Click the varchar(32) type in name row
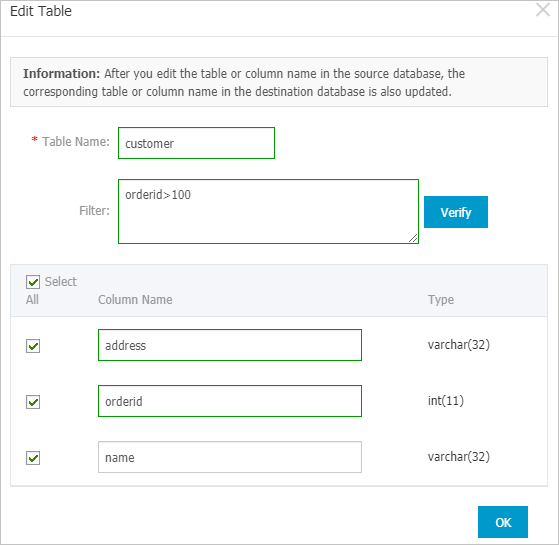The width and height of the screenshot is (559, 545). pos(458,457)
